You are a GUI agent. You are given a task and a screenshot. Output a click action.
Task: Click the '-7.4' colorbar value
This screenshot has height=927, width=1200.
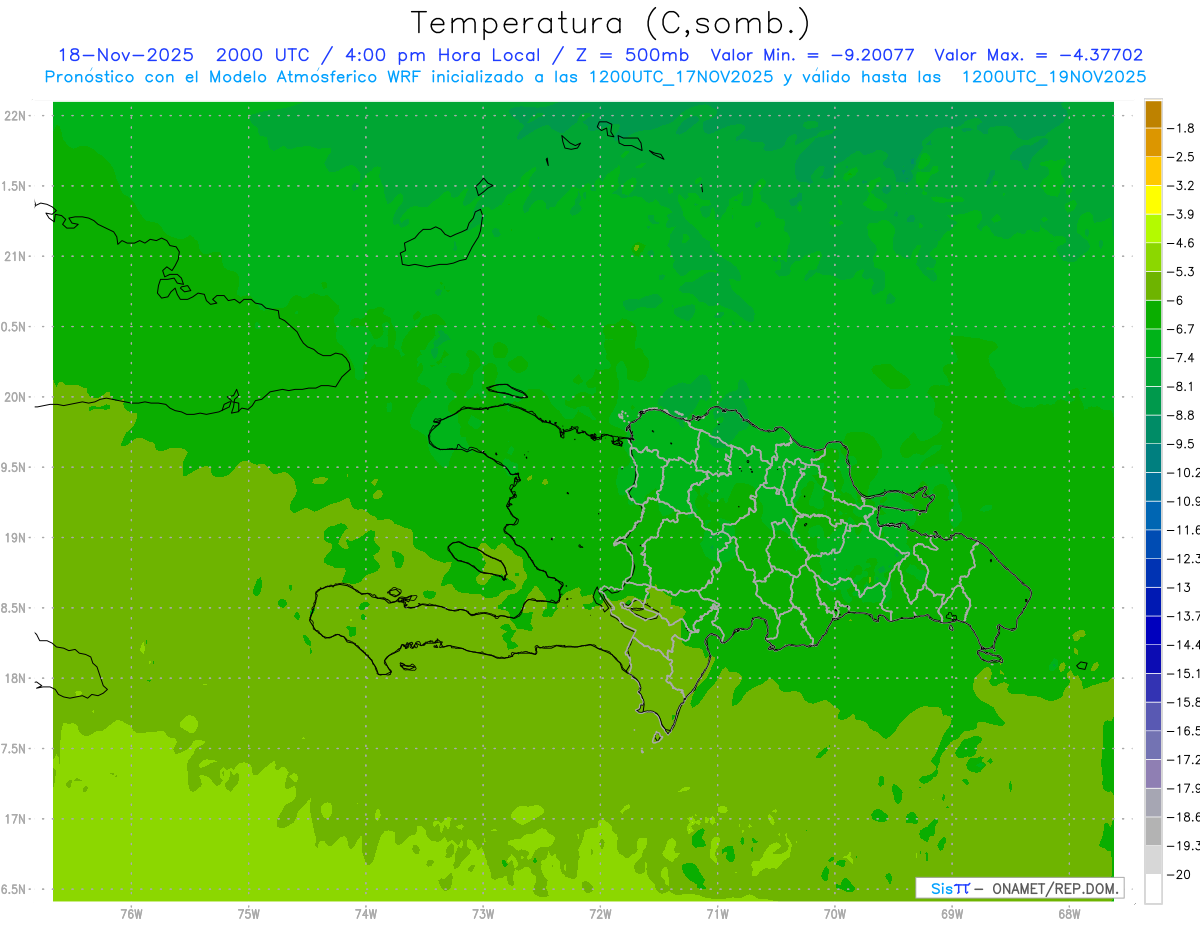click(x=1181, y=358)
